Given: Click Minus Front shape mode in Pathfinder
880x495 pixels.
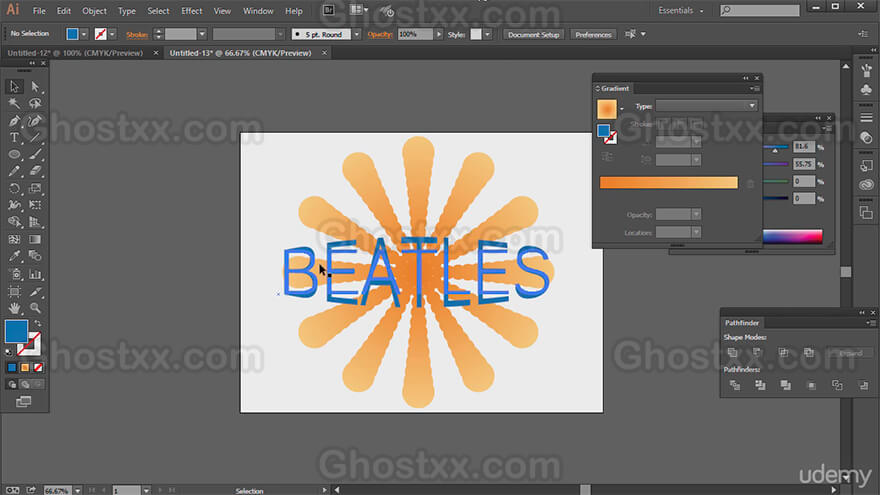Looking at the screenshot, I should coord(758,353).
